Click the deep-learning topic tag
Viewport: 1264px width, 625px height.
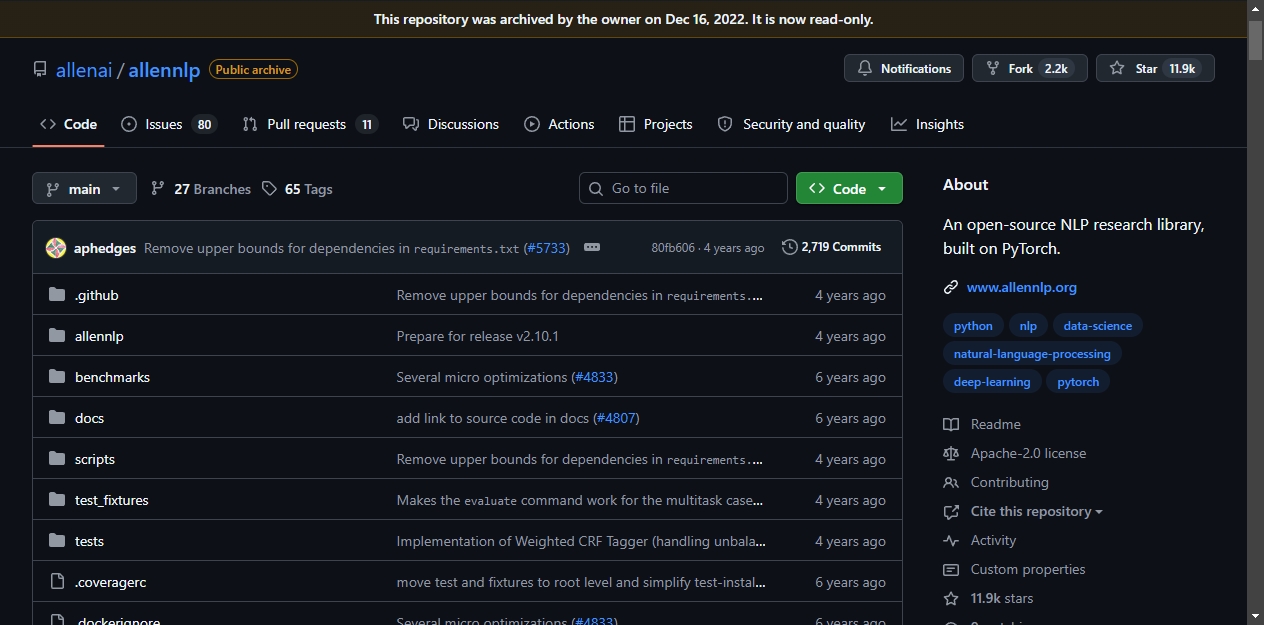click(992, 382)
